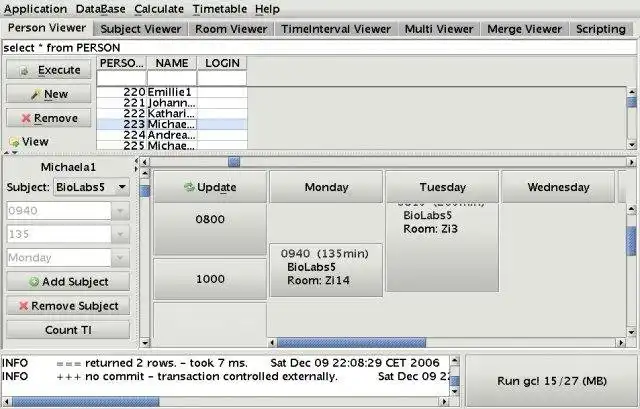This screenshot has width=640, height=409.
Task: Click the filter field under LOGIN column
Action: [x=222, y=78]
